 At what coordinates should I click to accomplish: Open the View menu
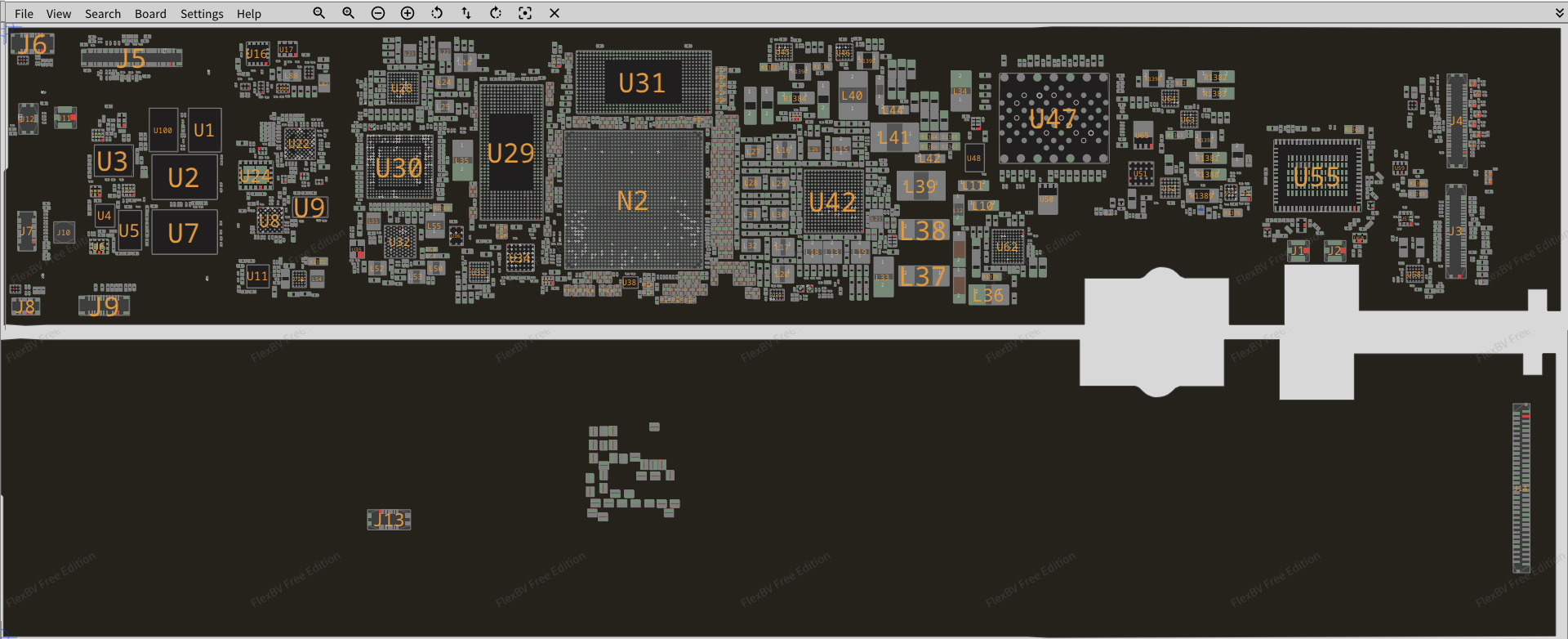pos(59,14)
